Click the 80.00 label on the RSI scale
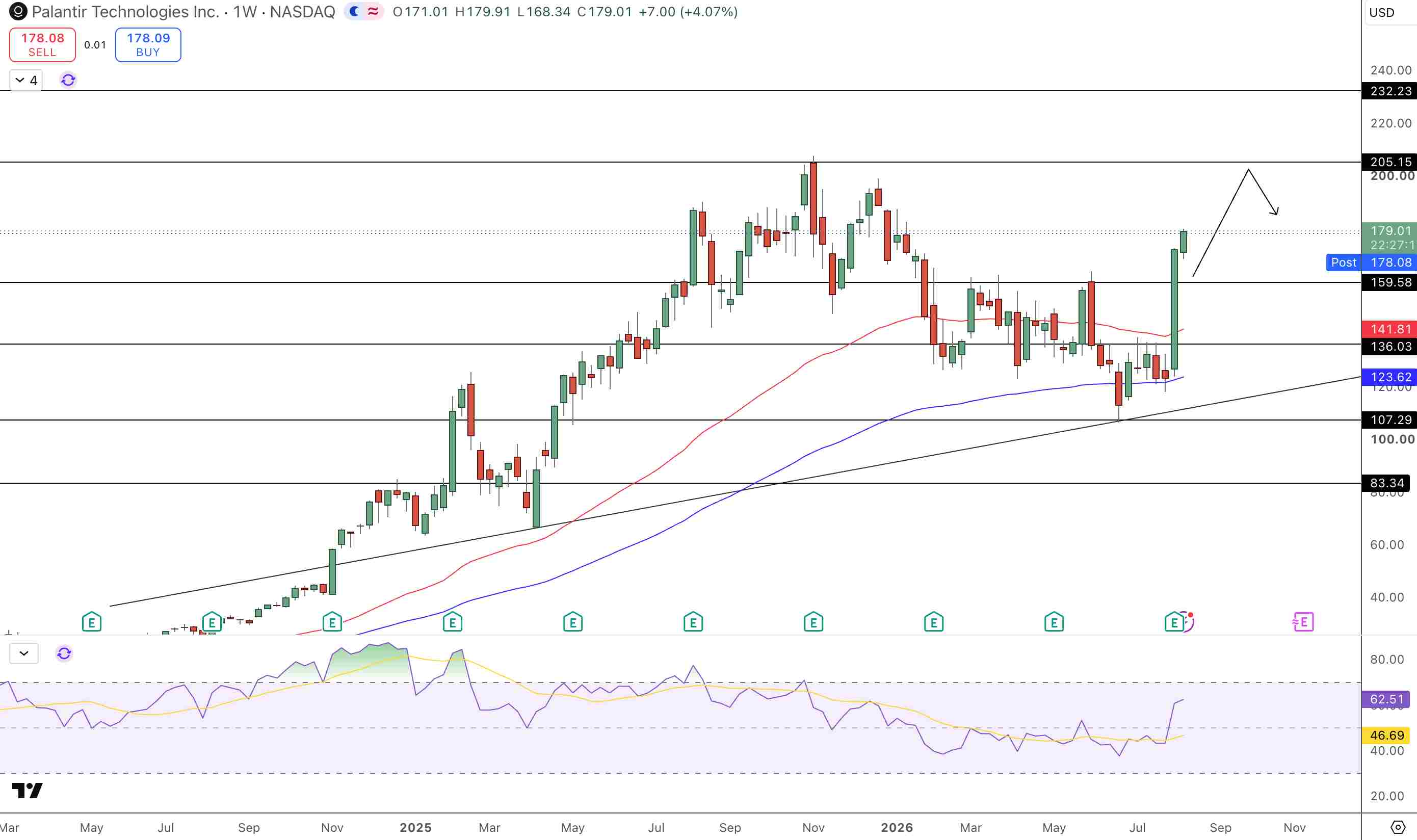This screenshot has height=840, width=1417. (x=1387, y=660)
